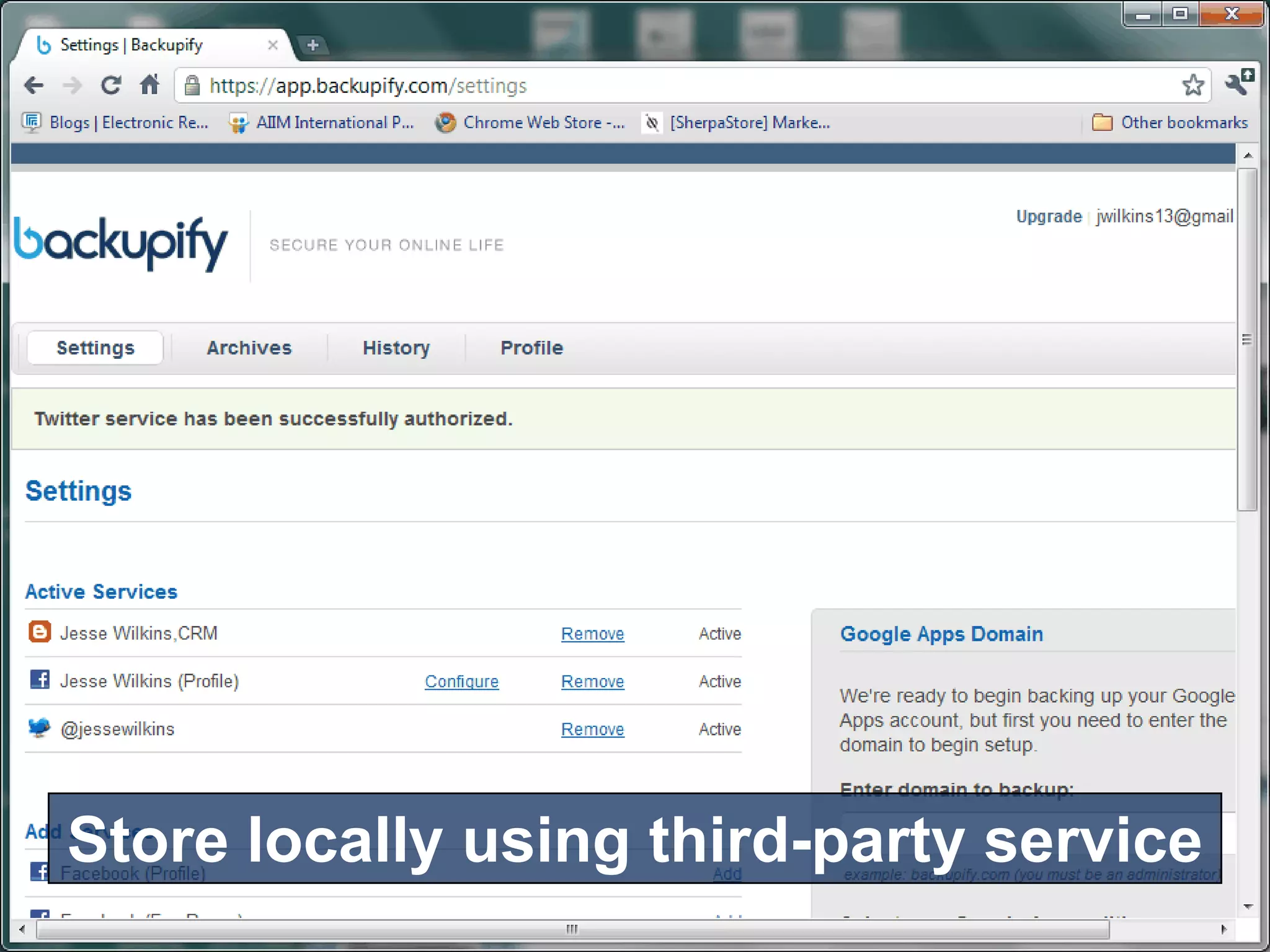This screenshot has width=1270, height=952.
Task: Open Blogs | Electronic Re... bookmark
Action: coord(115,123)
